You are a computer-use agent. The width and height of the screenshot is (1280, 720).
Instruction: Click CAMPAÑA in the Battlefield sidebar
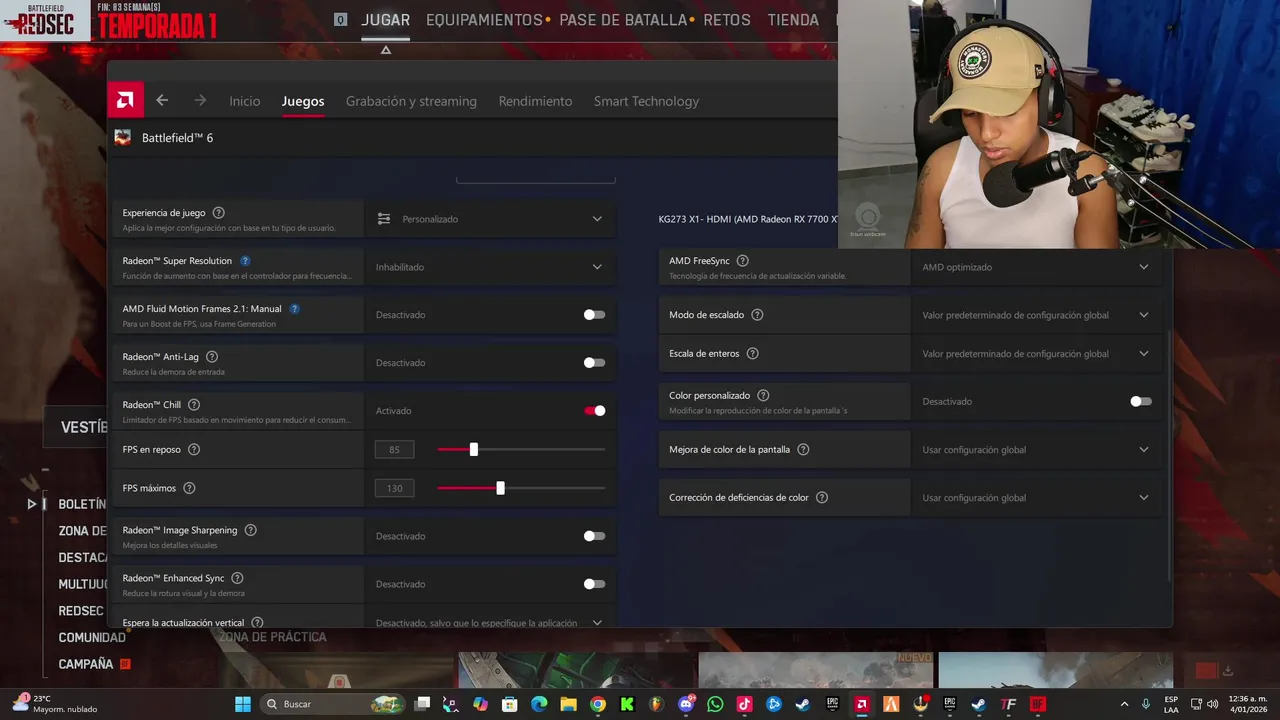[86, 664]
